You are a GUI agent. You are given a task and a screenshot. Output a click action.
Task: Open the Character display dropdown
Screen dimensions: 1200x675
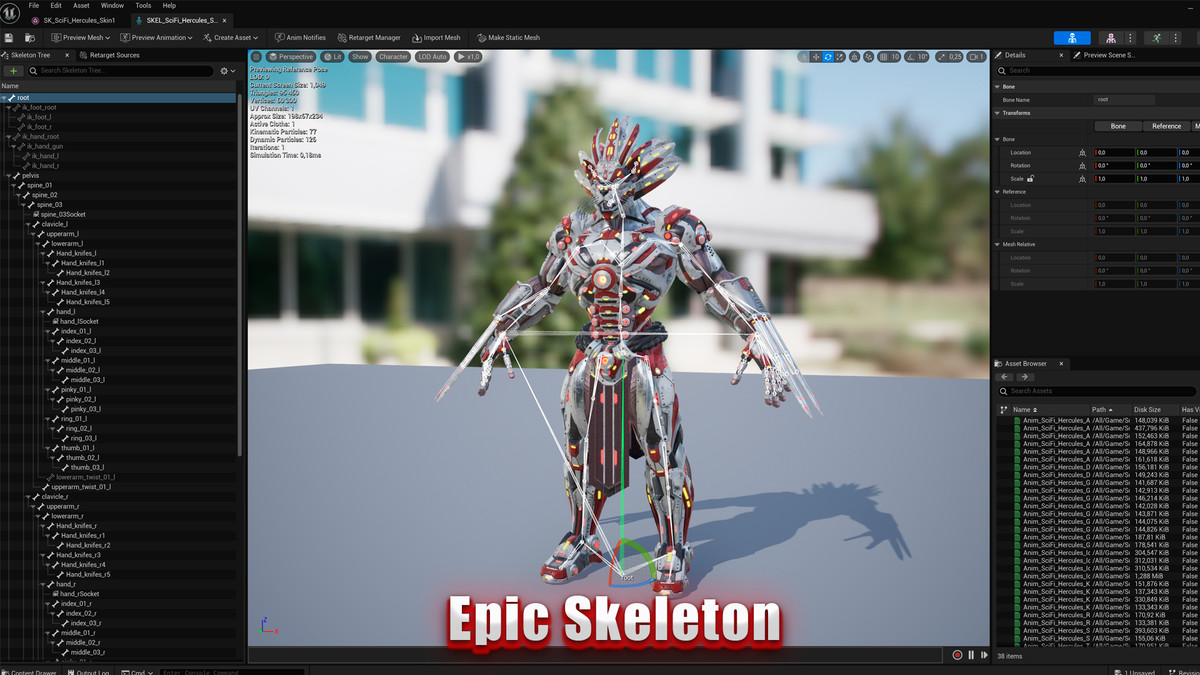pos(393,57)
